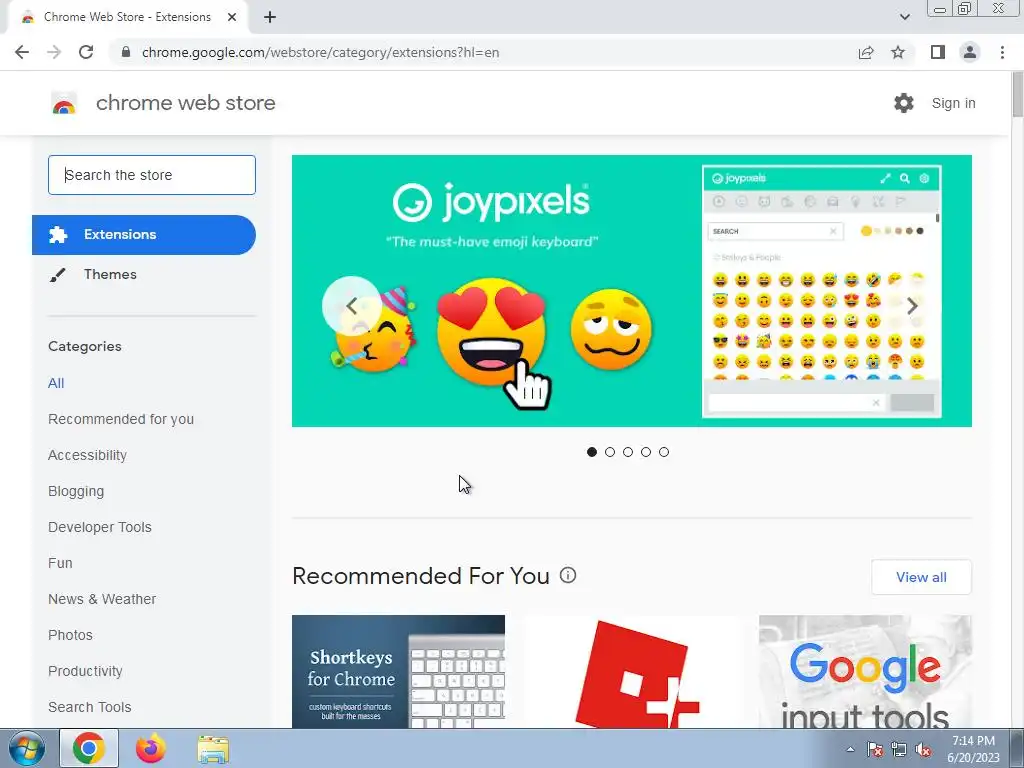The width and height of the screenshot is (1024, 768).
Task: Close the Chrome Web Store tab
Action: pos(232,17)
